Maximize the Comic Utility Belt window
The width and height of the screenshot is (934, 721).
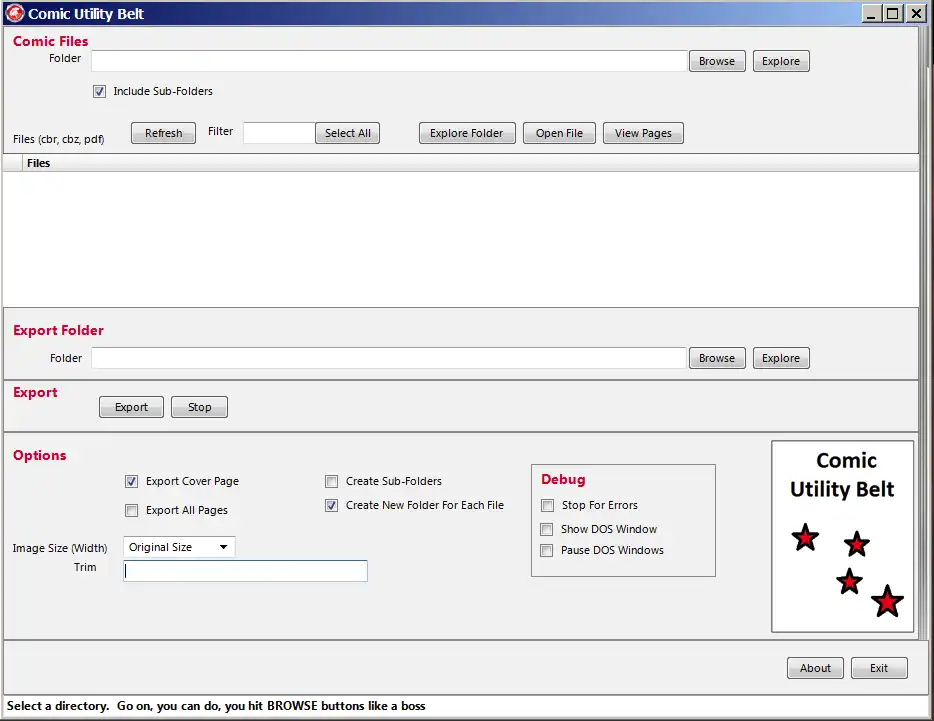click(x=892, y=13)
